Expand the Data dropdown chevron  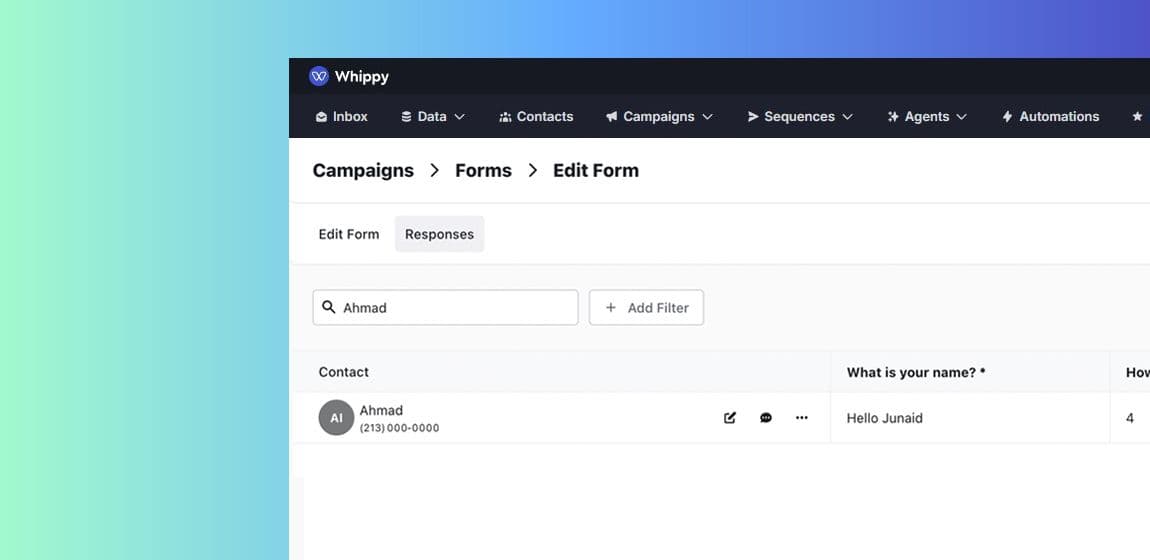click(460, 117)
